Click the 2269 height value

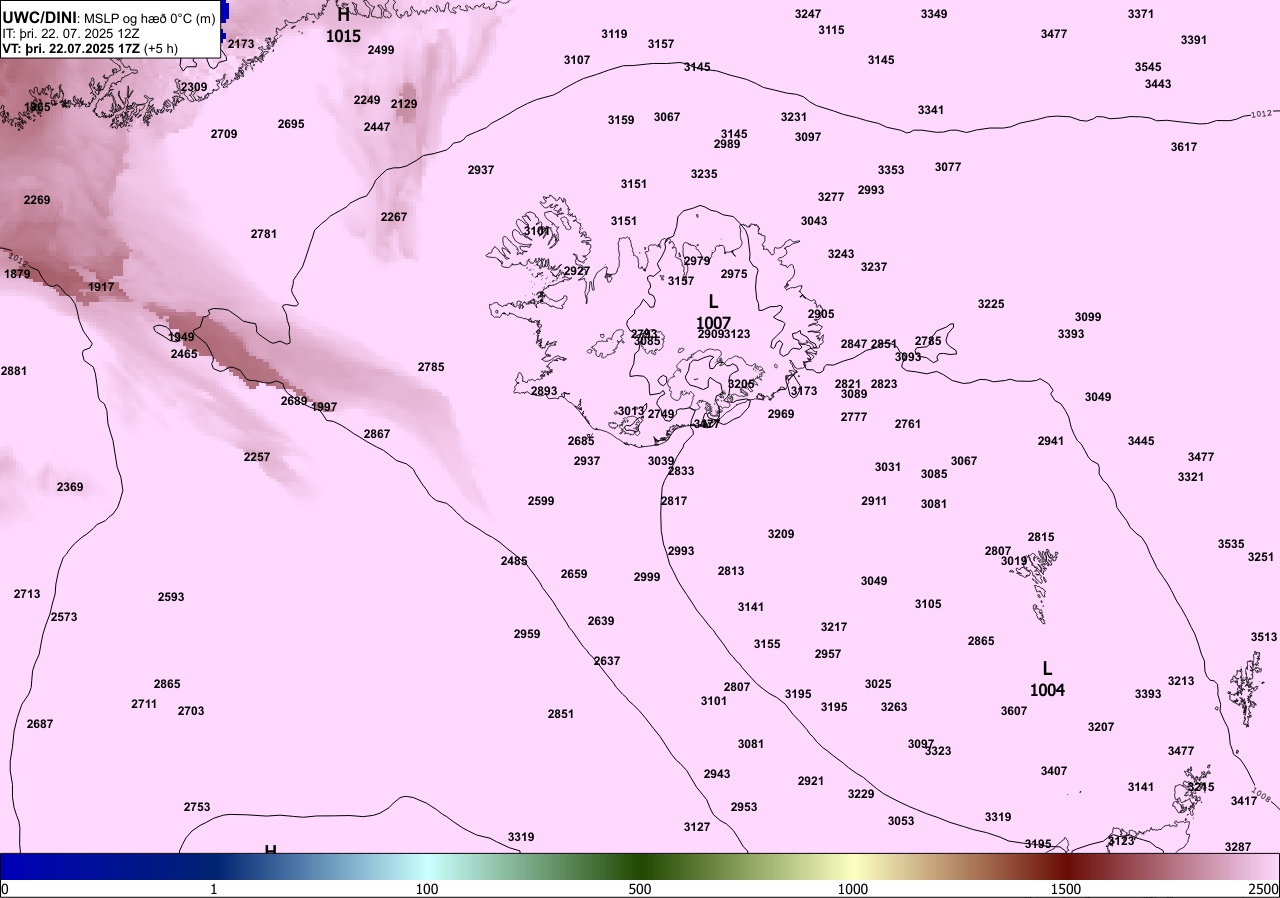[37, 200]
